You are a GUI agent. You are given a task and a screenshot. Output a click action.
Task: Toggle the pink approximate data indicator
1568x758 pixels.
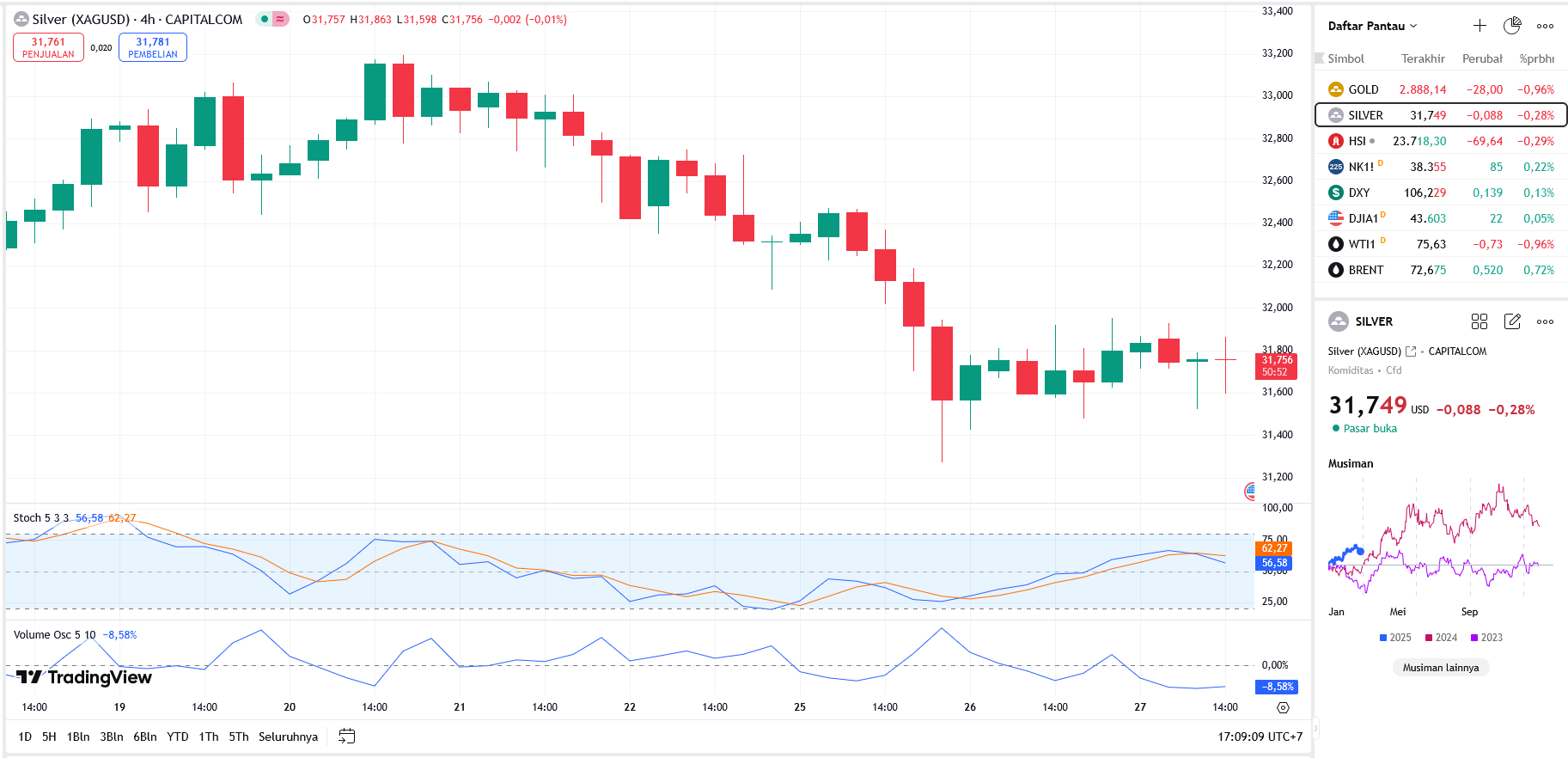(x=280, y=19)
